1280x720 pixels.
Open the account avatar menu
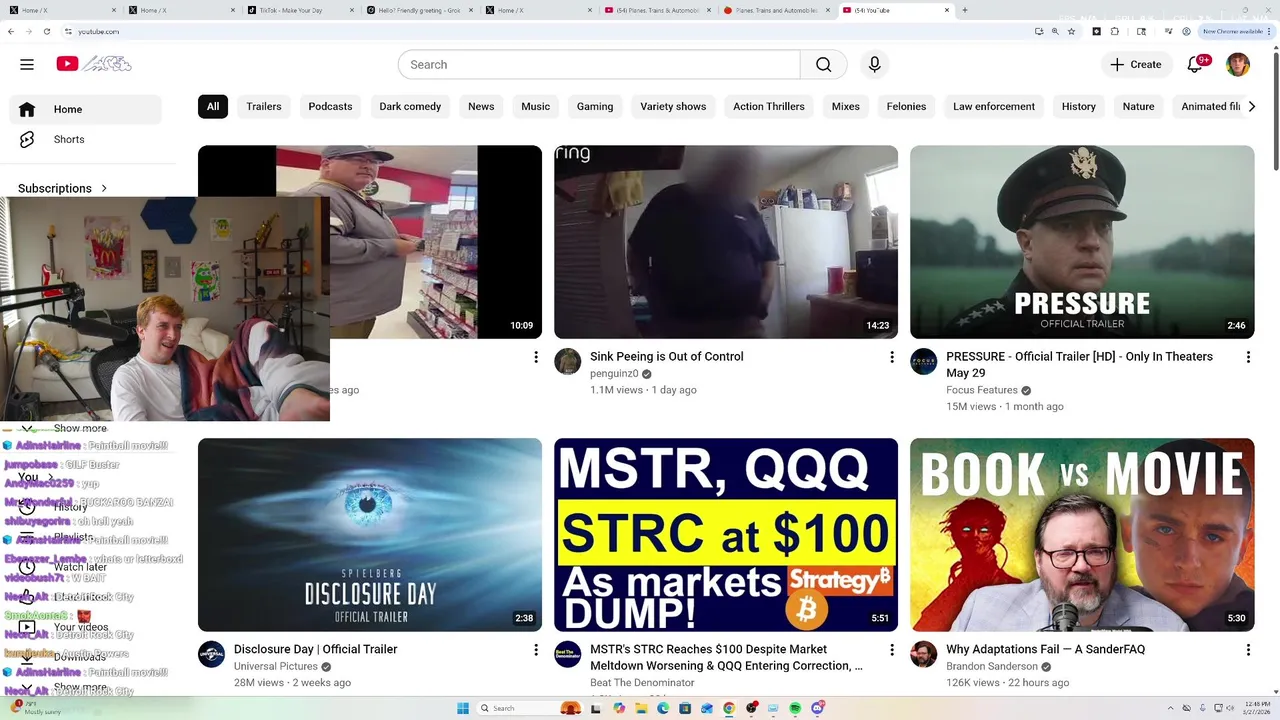pos(1238,64)
